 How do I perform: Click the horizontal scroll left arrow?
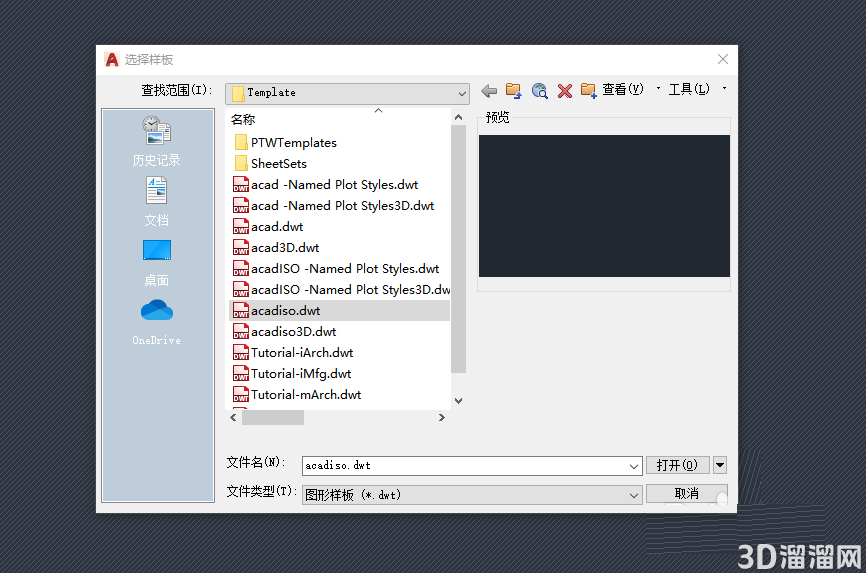tap(234, 418)
